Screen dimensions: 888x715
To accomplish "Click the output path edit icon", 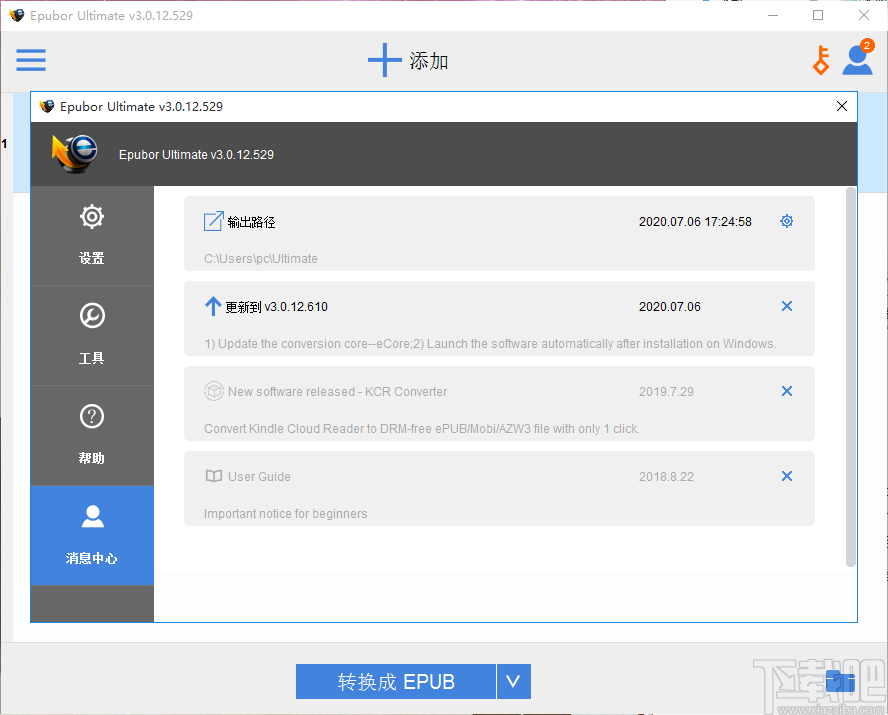I will pyautogui.click(x=212, y=221).
